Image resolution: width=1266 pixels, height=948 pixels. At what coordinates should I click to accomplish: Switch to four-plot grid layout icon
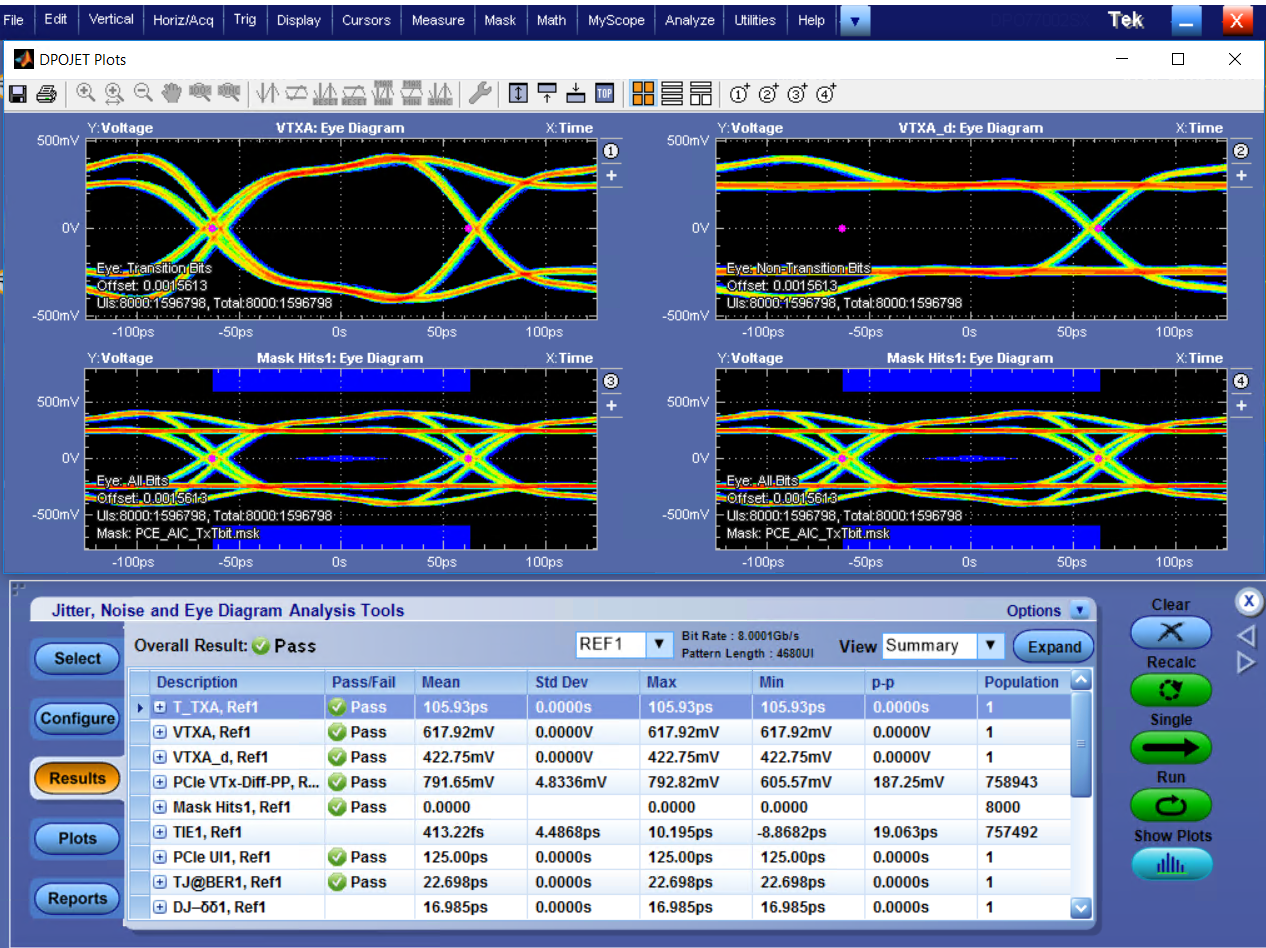(x=643, y=94)
